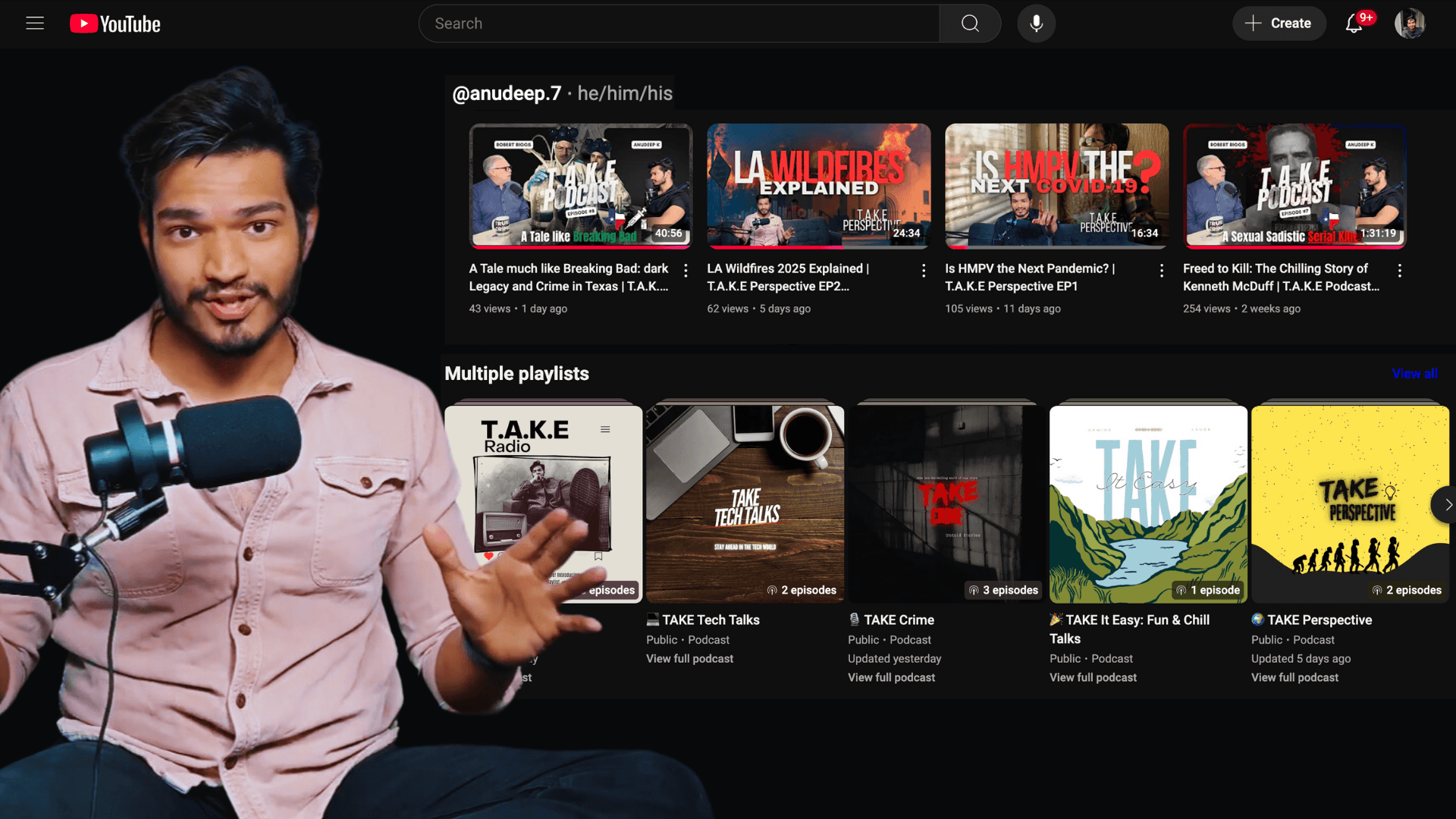This screenshot has height=819, width=1456.
Task: Click progress bar on Freed to Kill thumbnail
Action: pyautogui.click(x=1295, y=247)
